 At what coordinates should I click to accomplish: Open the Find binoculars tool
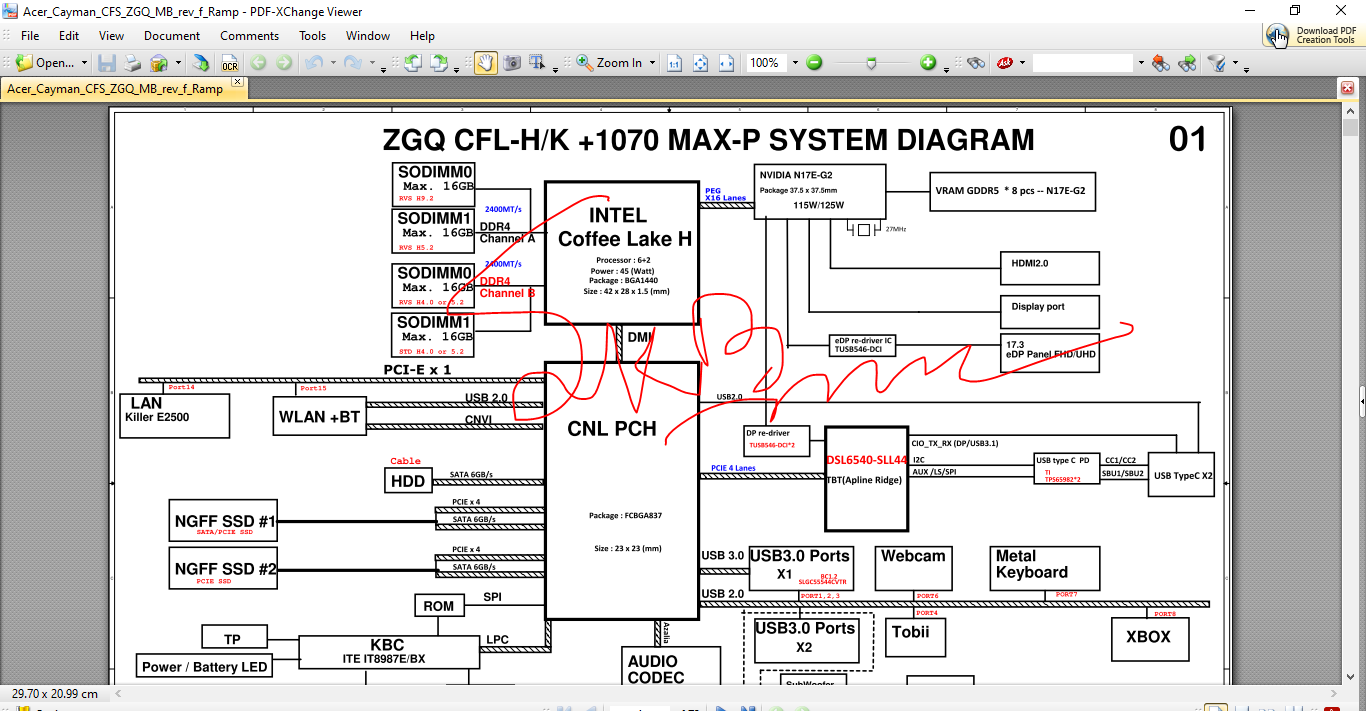976,63
